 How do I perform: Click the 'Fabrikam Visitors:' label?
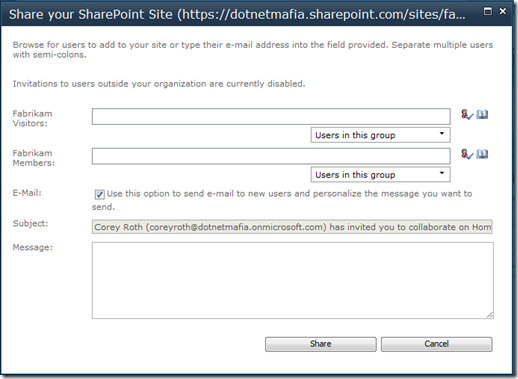click(x=32, y=118)
